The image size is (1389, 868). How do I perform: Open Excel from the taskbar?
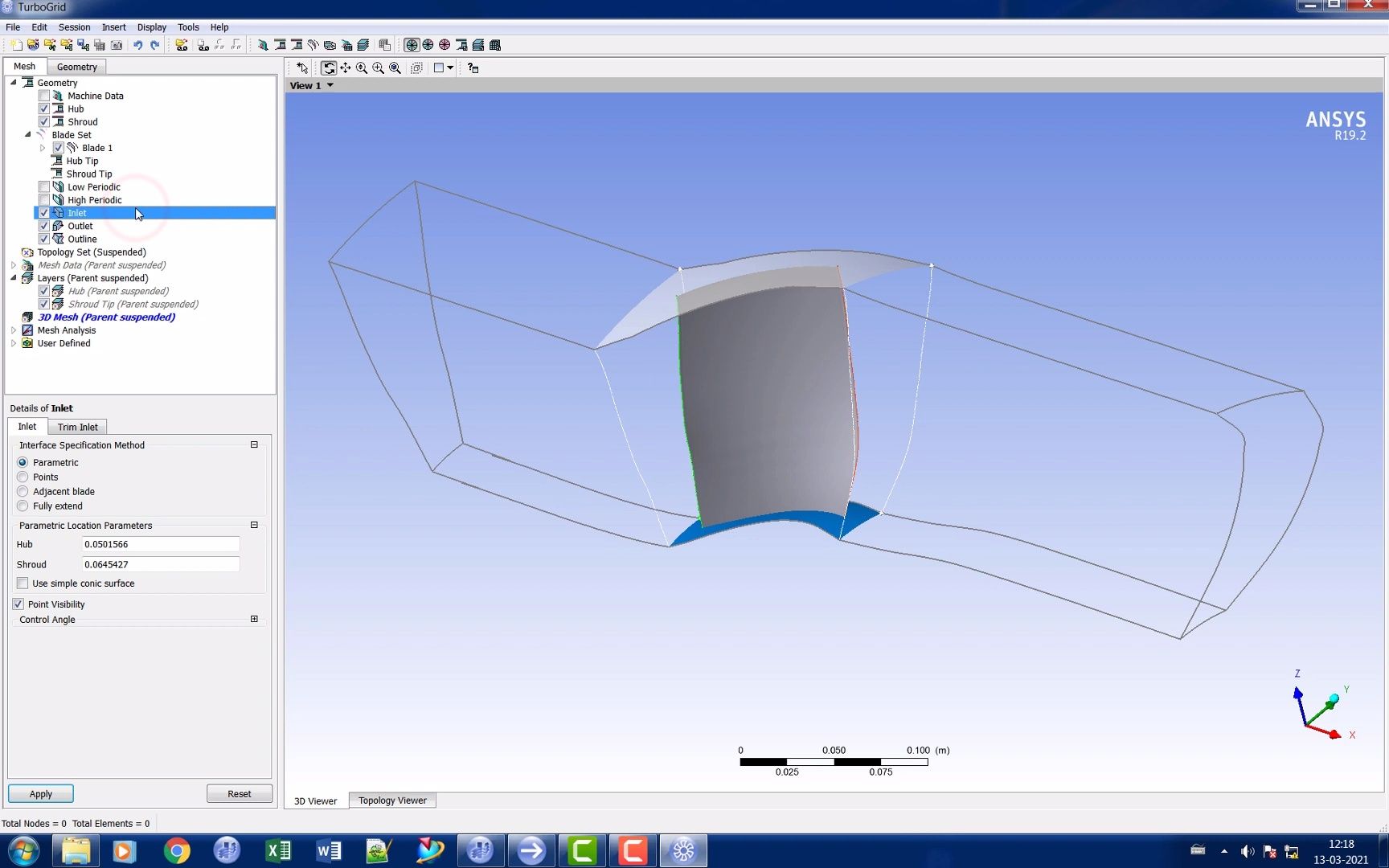pos(278,850)
